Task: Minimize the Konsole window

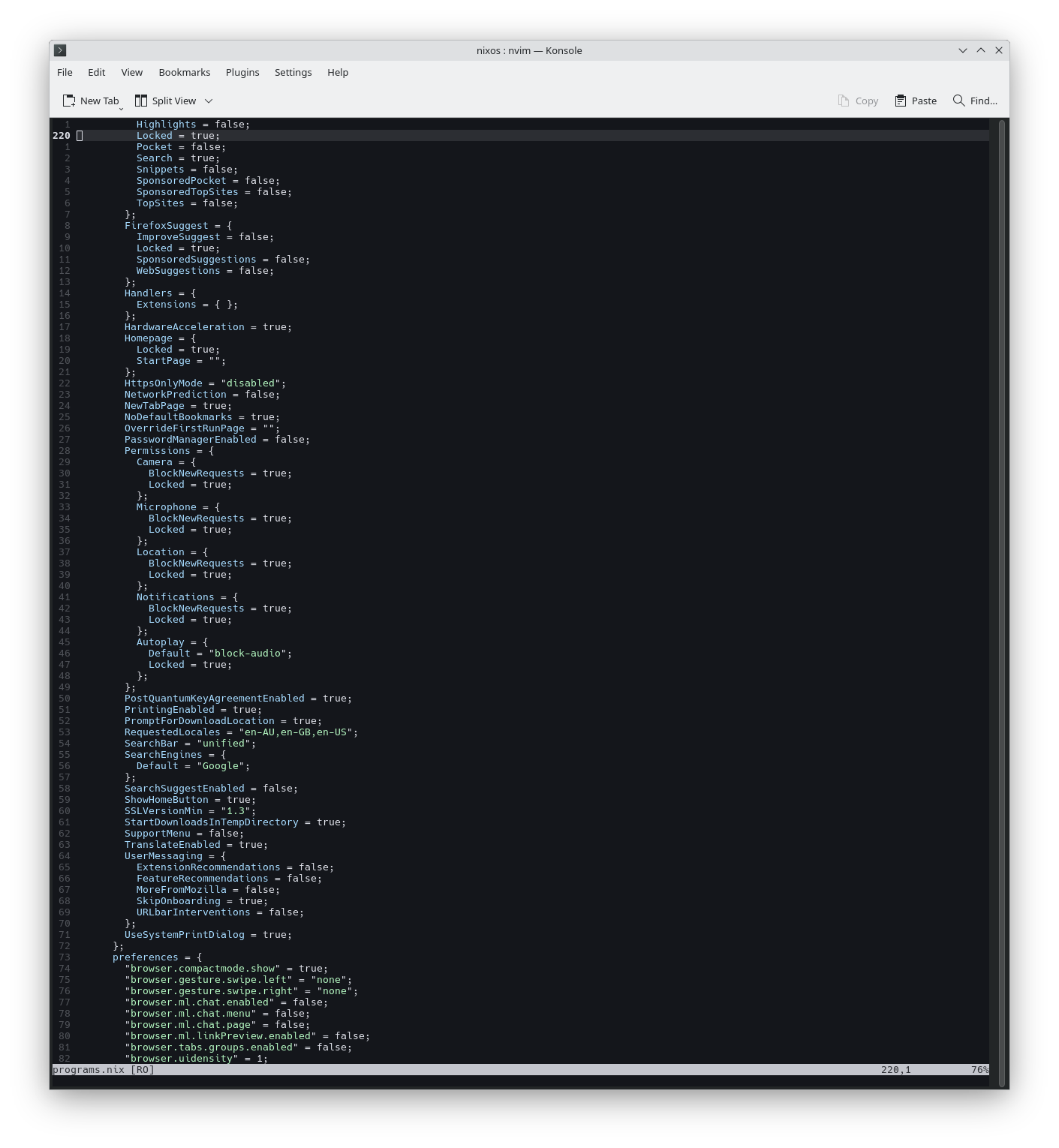Action: pyautogui.click(x=963, y=50)
